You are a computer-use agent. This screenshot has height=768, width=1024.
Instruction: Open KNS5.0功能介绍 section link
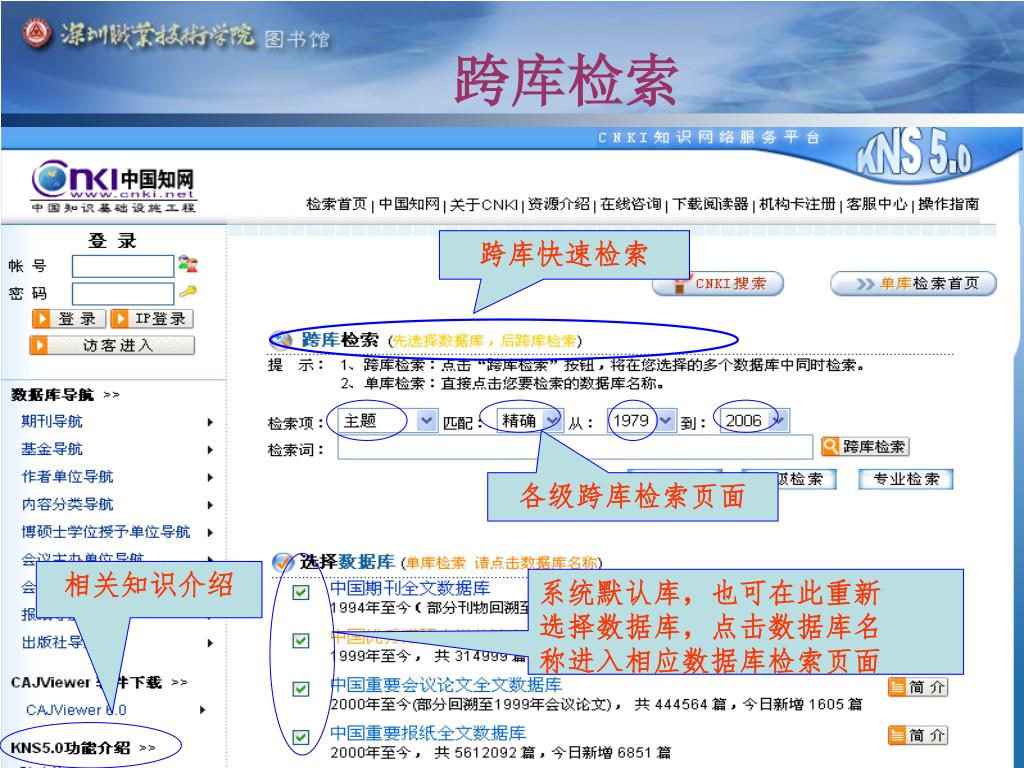click(70, 748)
